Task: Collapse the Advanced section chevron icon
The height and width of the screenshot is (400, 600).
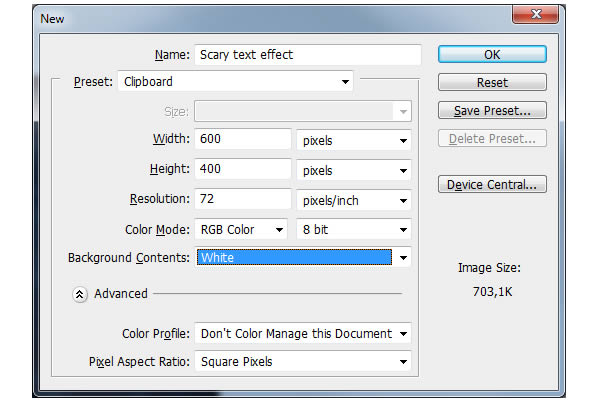Action: tap(80, 294)
